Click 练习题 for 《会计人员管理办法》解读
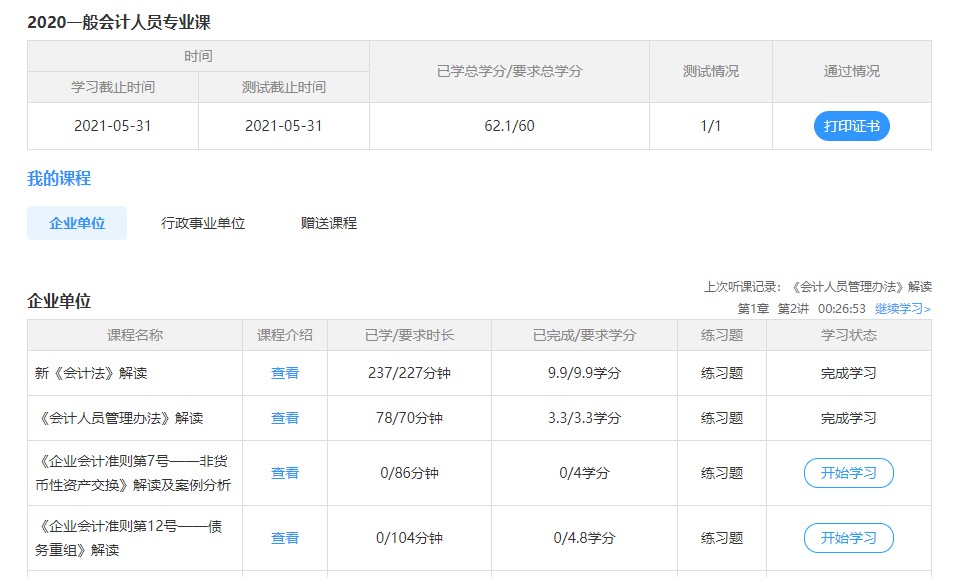 click(720, 417)
